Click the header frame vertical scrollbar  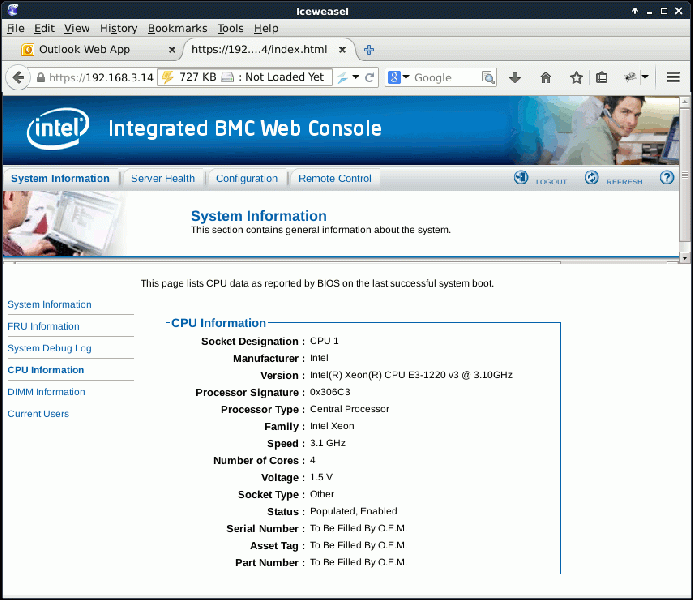684,175
